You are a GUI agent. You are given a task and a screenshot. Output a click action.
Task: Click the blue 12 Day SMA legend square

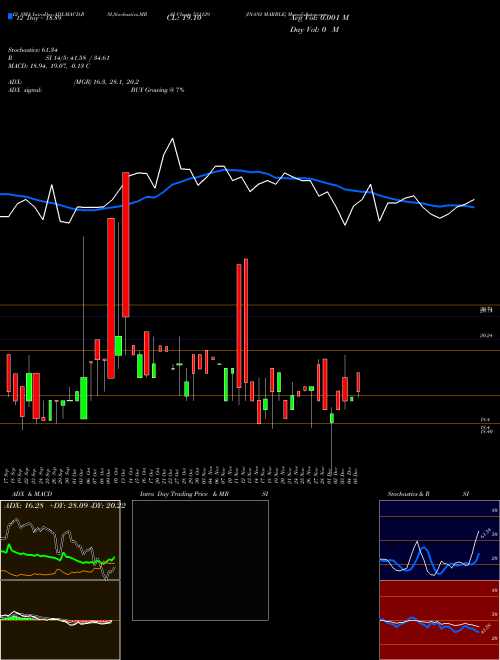10,16
